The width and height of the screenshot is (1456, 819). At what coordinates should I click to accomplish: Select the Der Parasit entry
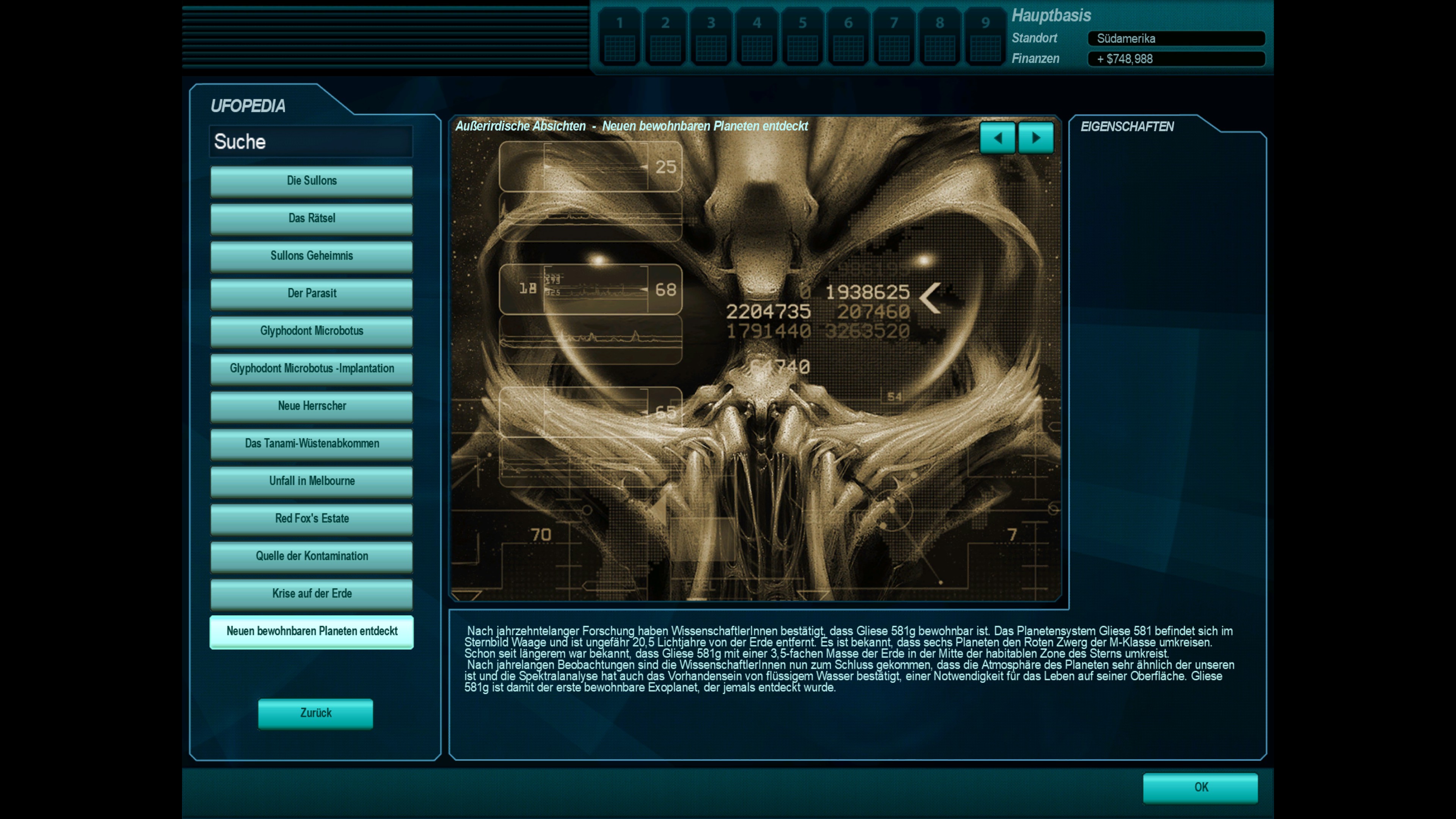pyautogui.click(x=311, y=293)
